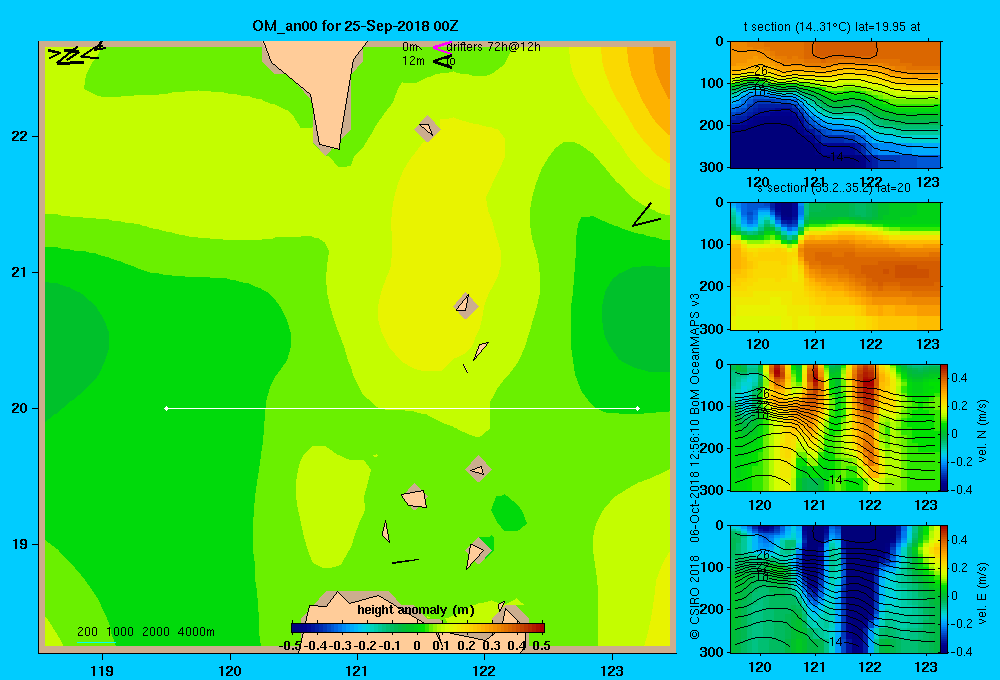Click latitude label 21 on main map axis
Image resolution: width=1000 pixels, height=680 pixels.
(x=19, y=272)
